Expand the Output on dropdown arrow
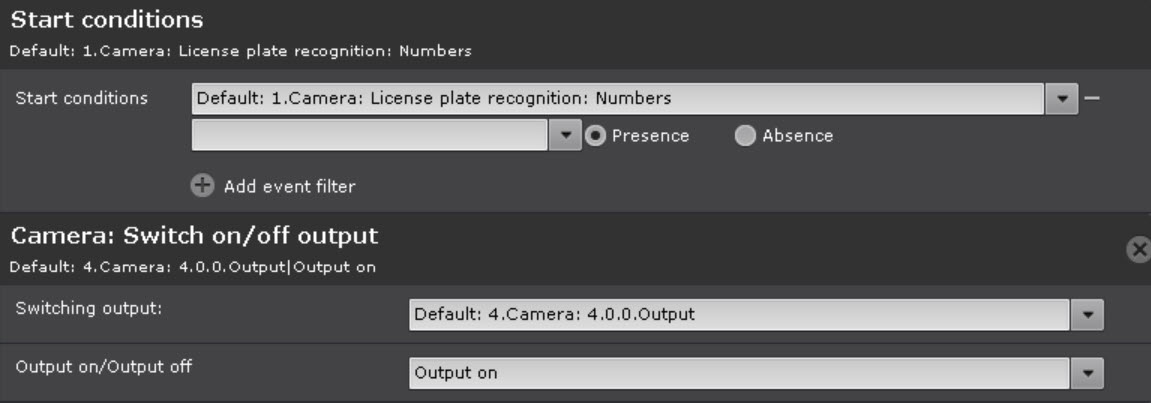This screenshot has height=403, width=1151. pyautogui.click(x=1087, y=373)
